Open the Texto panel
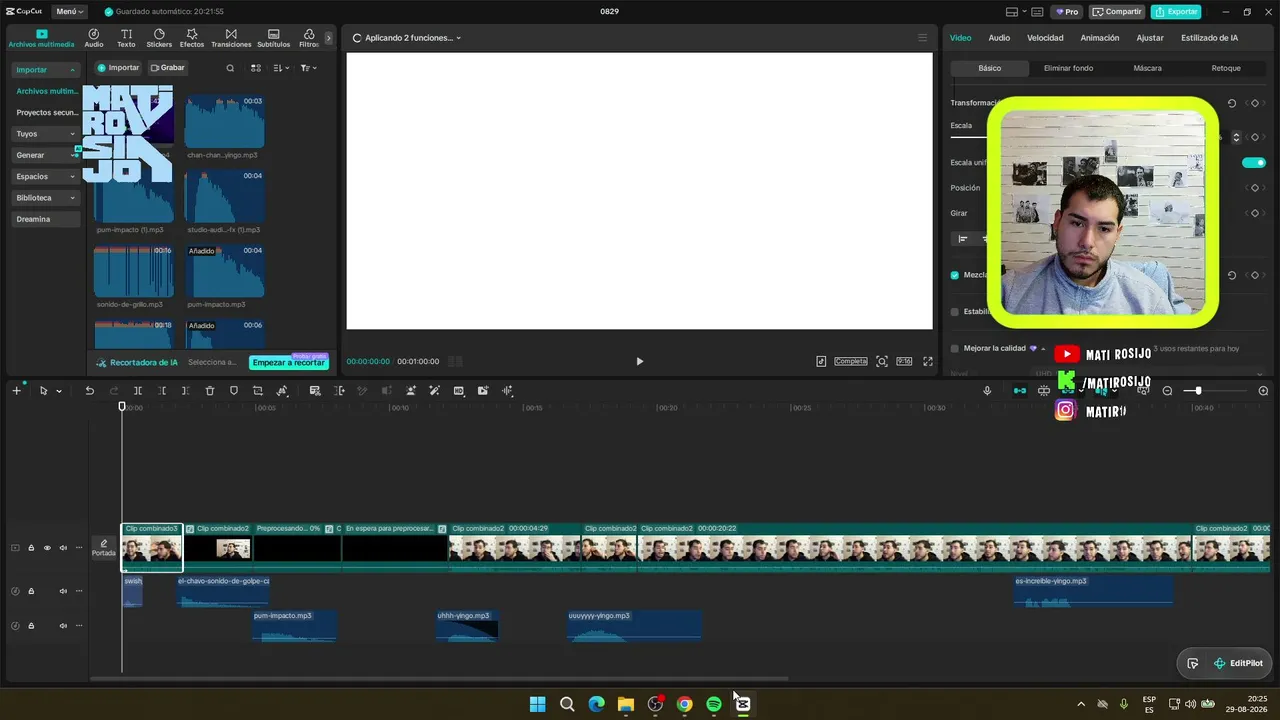The height and width of the screenshot is (720, 1280). 126,38
